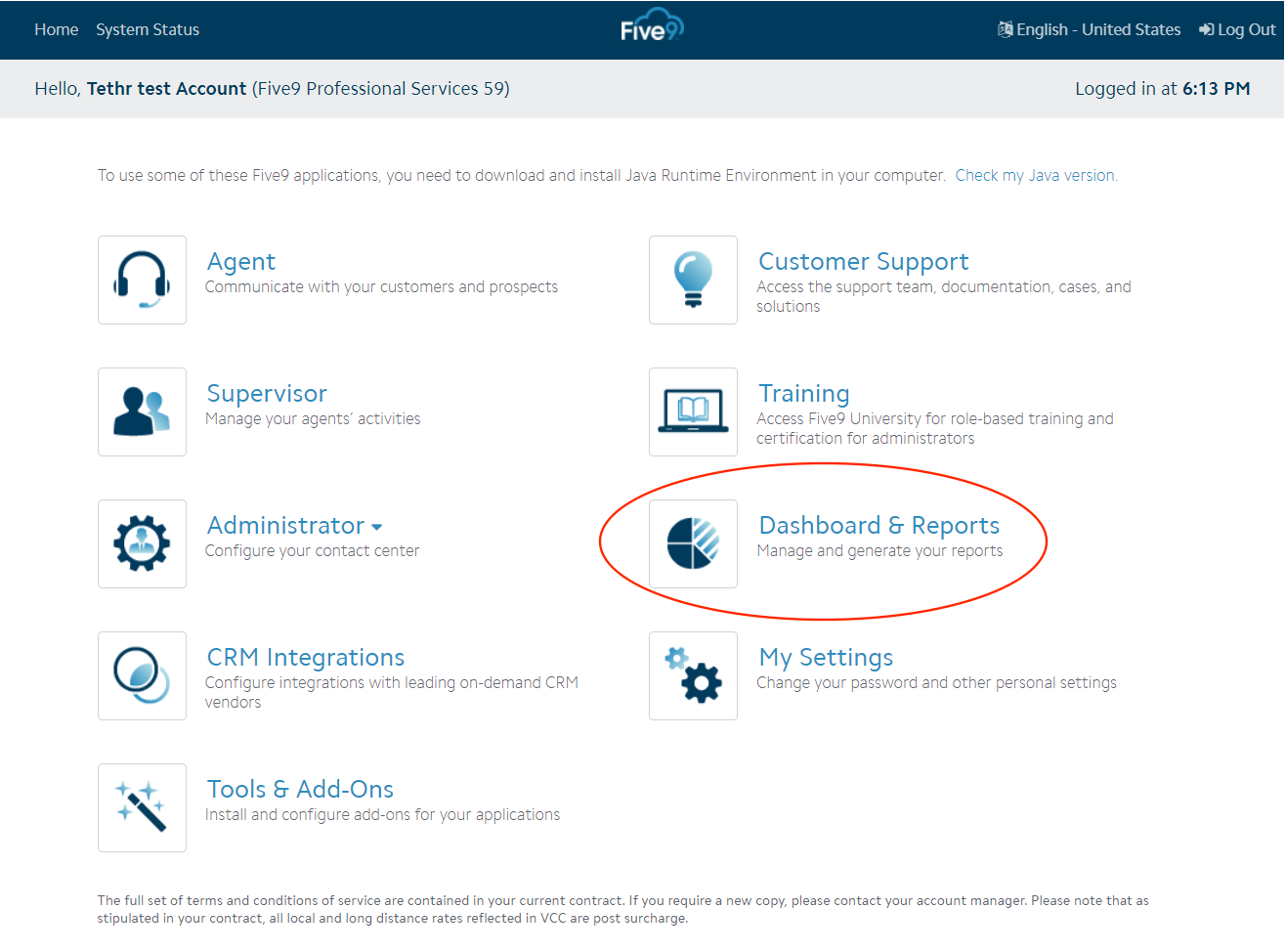Image resolution: width=1286 pixels, height=952 pixels.
Task: Click the Dashboard & Reports pie chart icon
Action: [693, 543]
